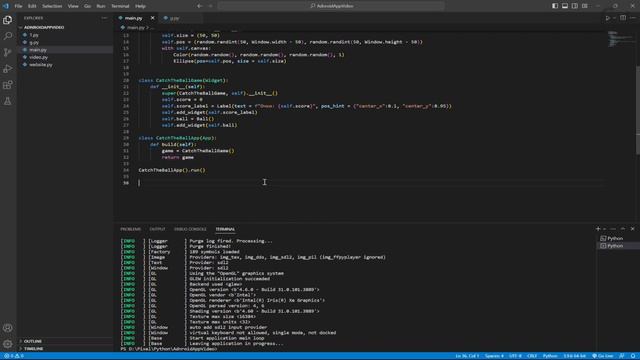
Task: Expand the OUTLINE section
Action: point(33,341)
